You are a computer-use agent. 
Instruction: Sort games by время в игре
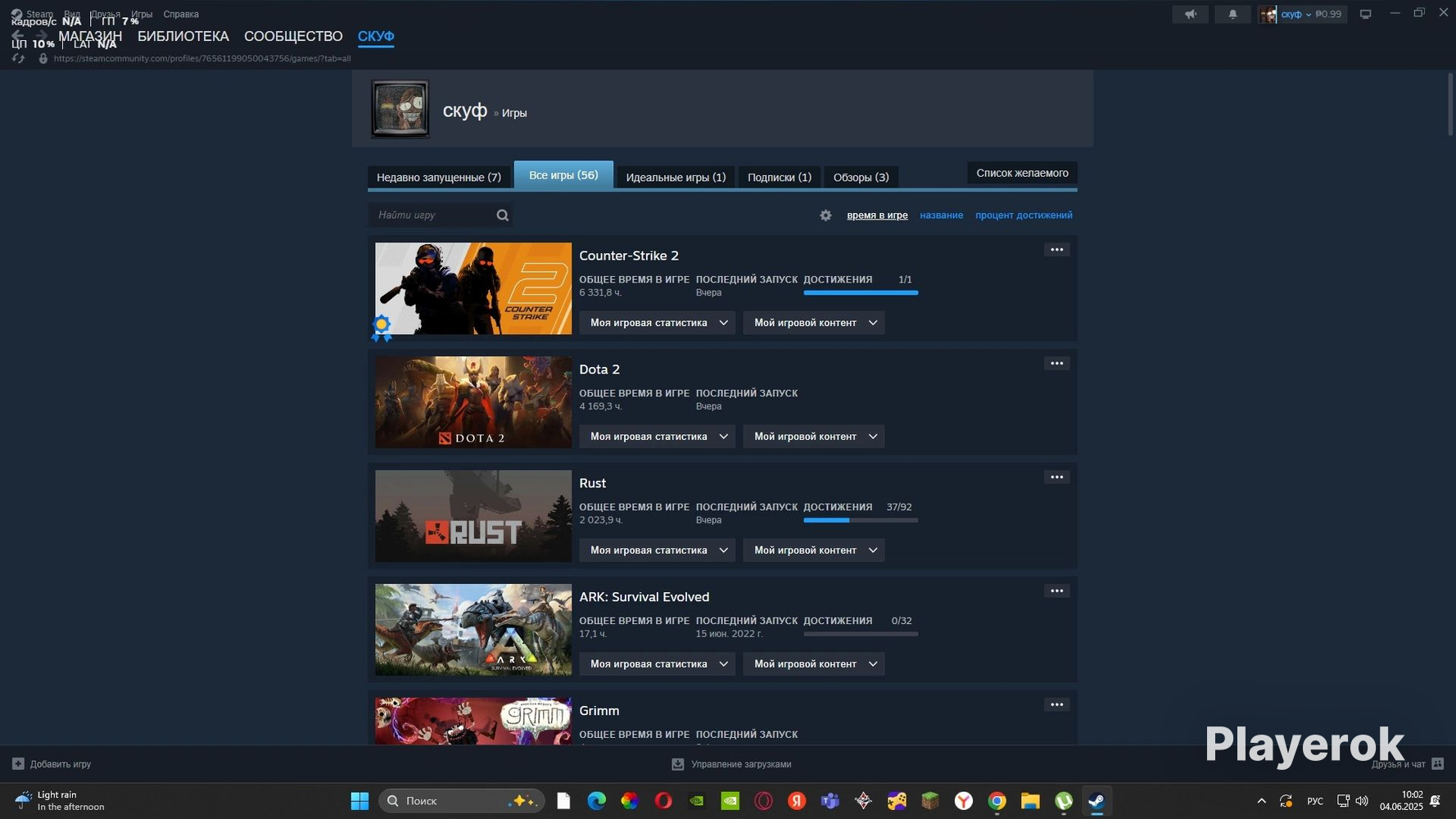tap(877, 215)
